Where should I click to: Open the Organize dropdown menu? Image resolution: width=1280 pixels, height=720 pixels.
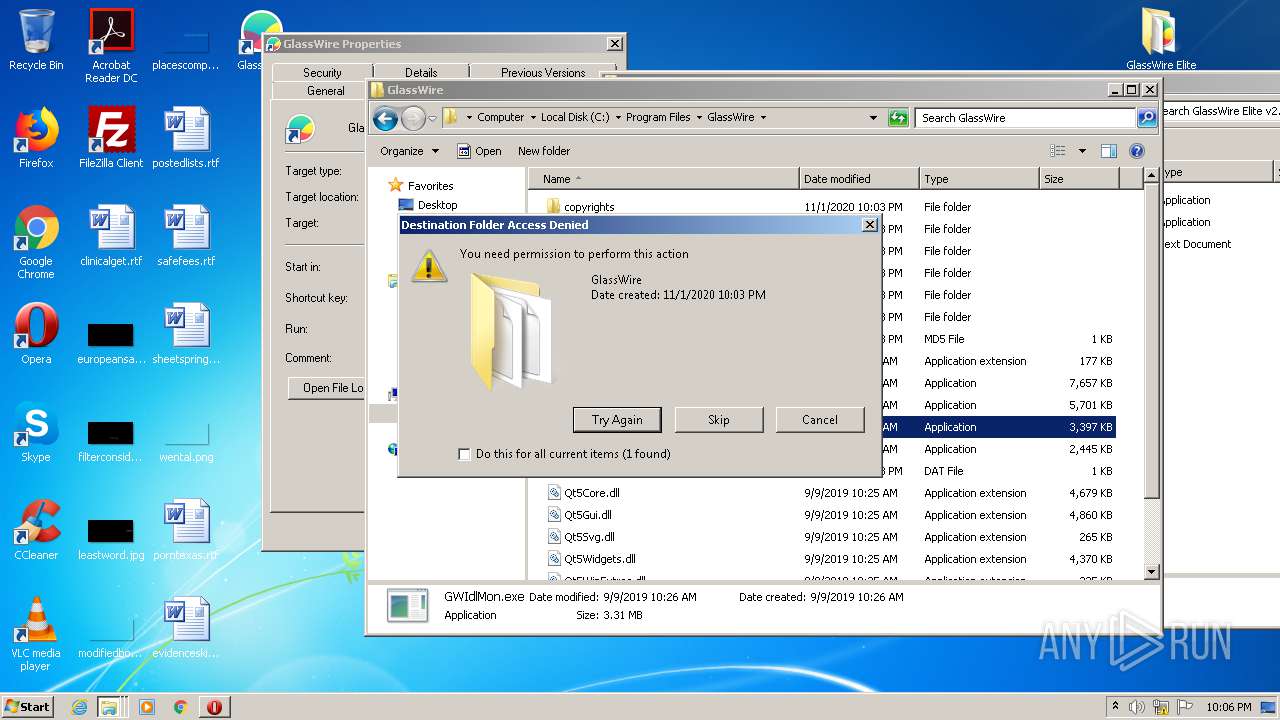(409, 151)
